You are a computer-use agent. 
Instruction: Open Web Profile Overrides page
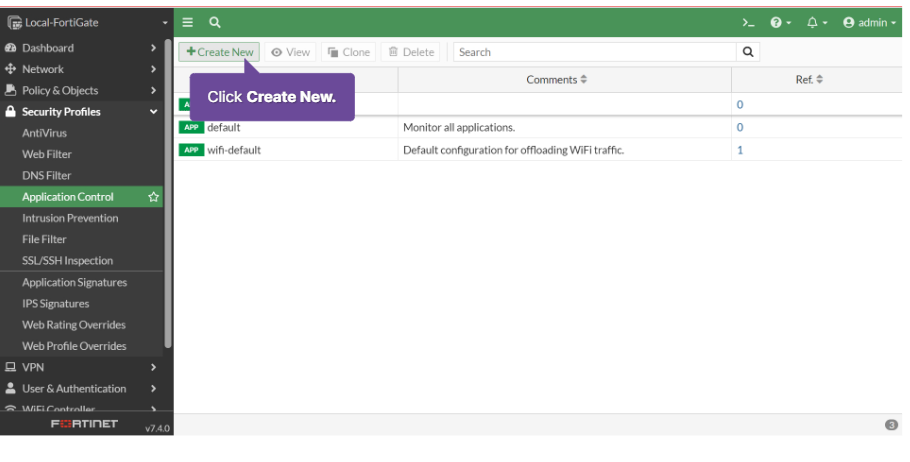[x=74, y=346]
